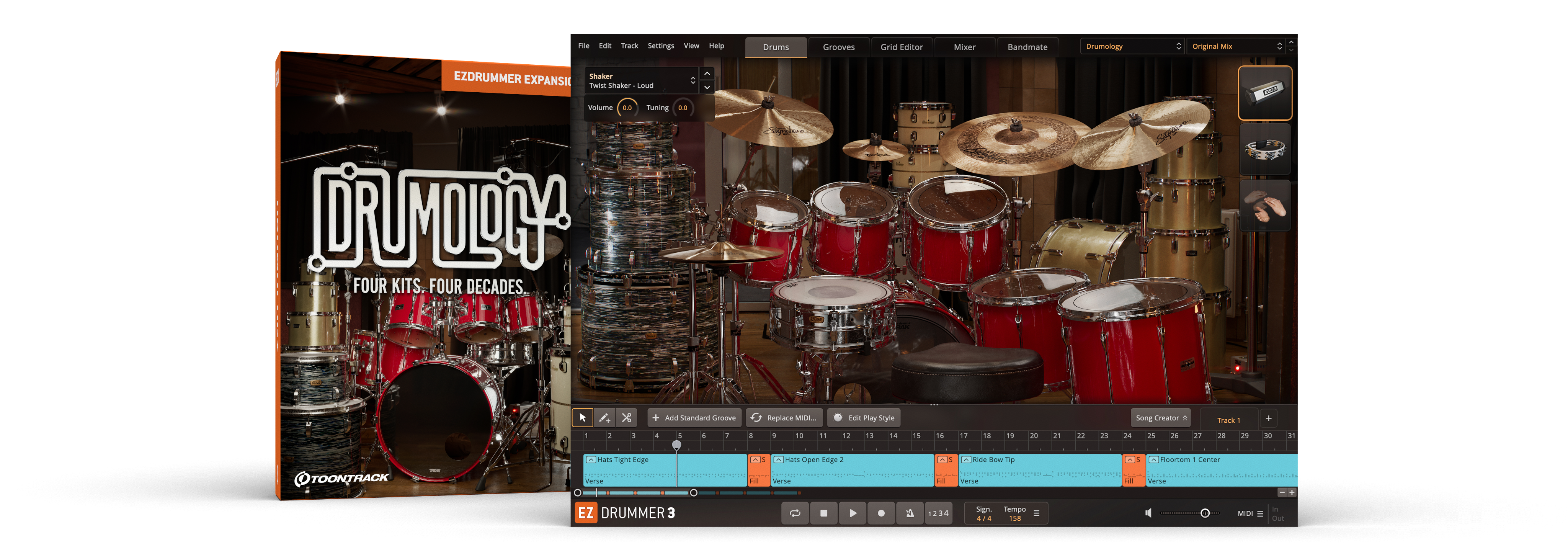The width and height of the screenshot is (1568, 559).
Task: Activate the scissors cut tool
Action: (626, 418)
